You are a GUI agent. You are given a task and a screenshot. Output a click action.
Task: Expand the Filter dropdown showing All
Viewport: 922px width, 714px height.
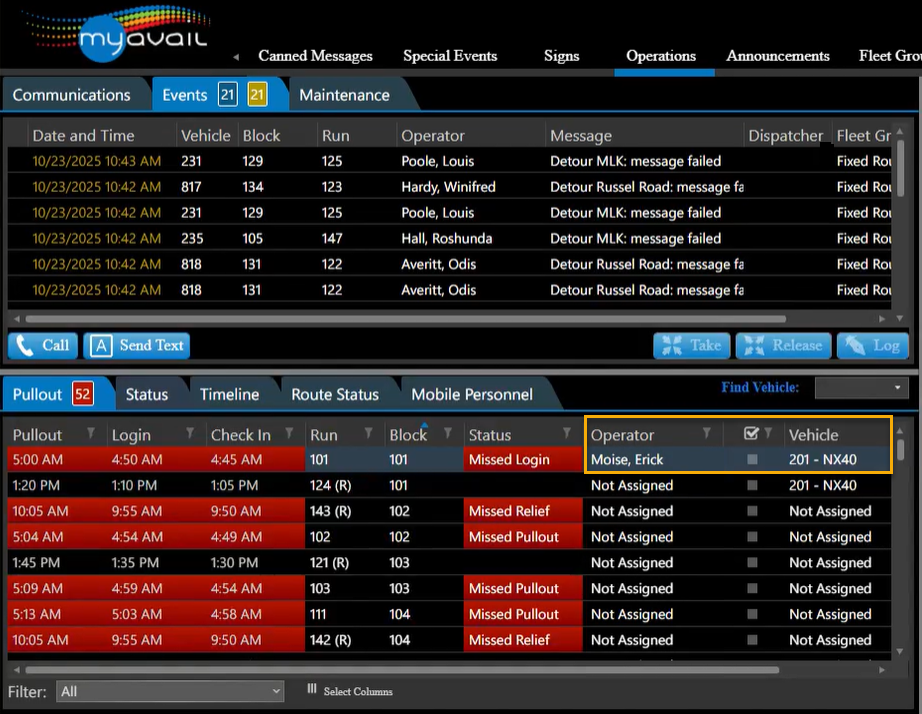(x=171, y=691)
